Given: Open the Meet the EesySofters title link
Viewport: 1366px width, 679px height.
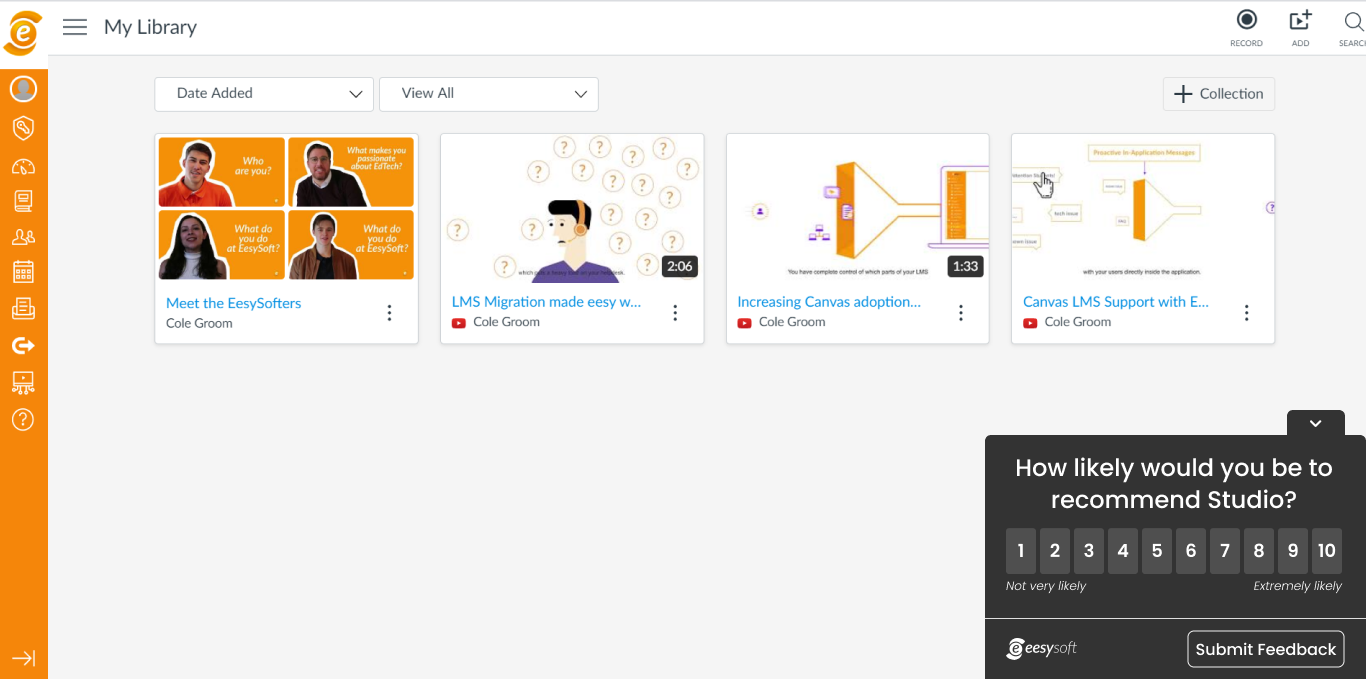Looking at the screenshot, I should click(233, 303).
